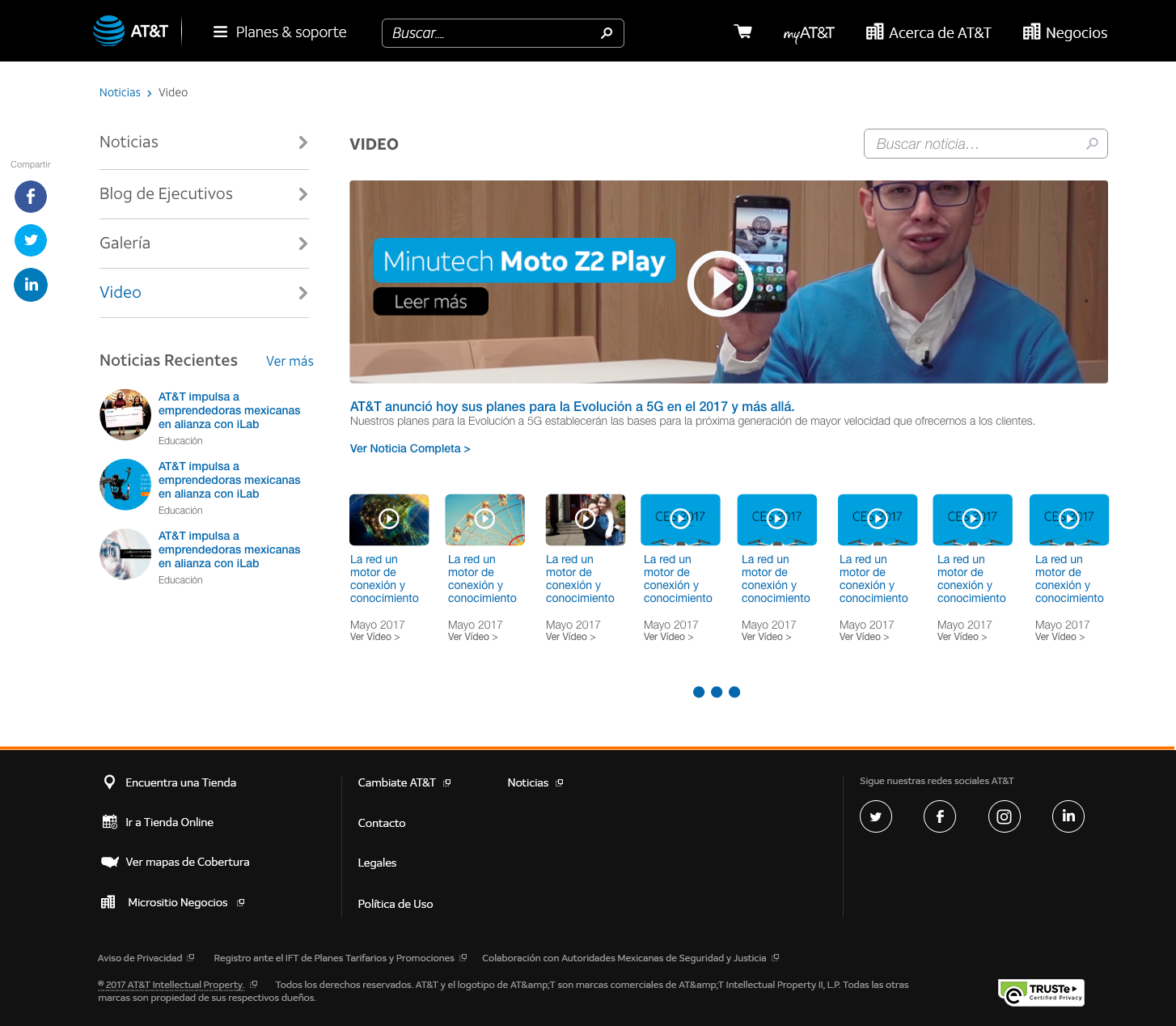Viewport: 1176px width, 1026px height.
Task: Expand the Galería chevron
Action: (303, 244)
